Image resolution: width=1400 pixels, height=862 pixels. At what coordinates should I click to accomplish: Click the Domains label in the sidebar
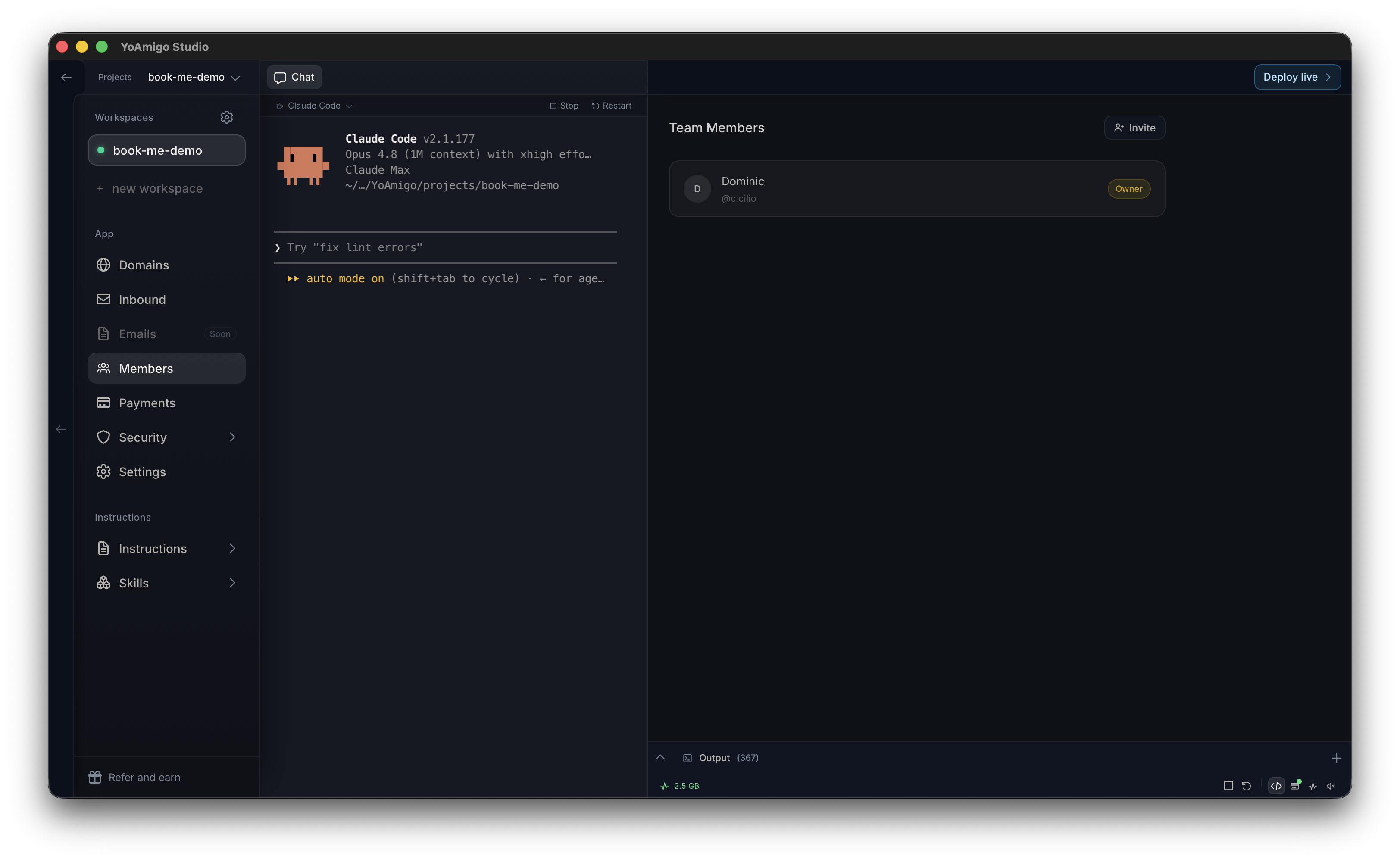(x=144, y=265)
